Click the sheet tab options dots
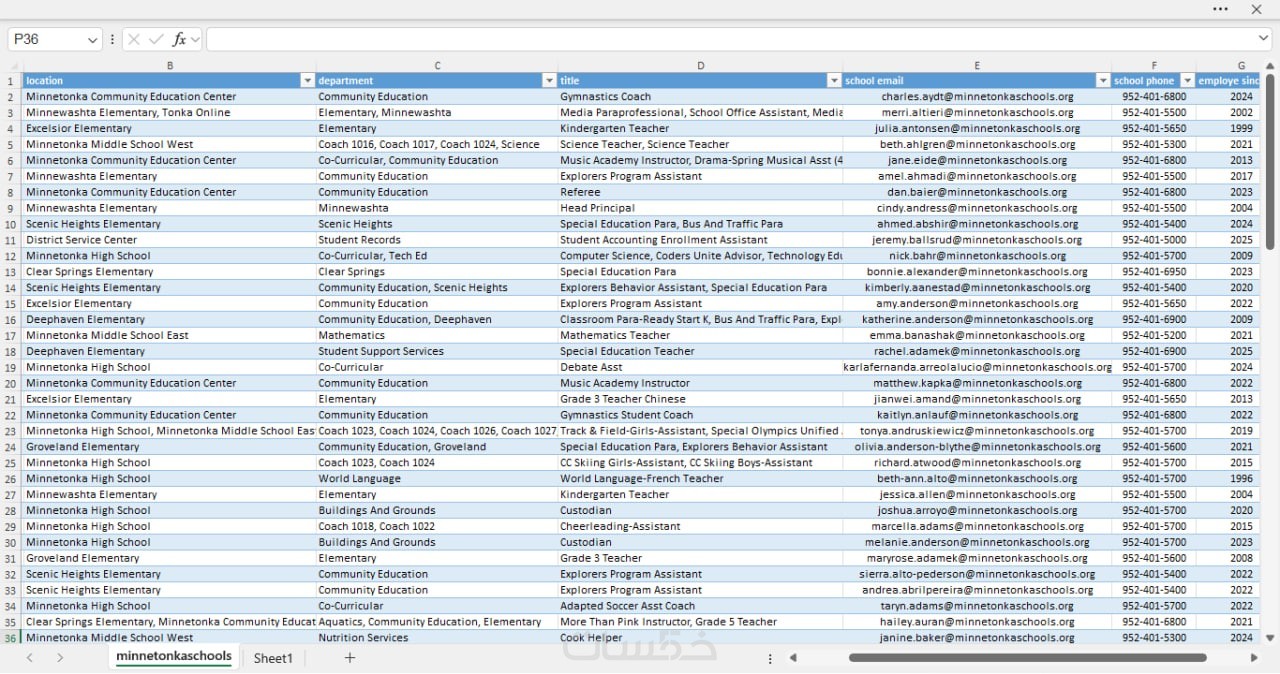 770,658
